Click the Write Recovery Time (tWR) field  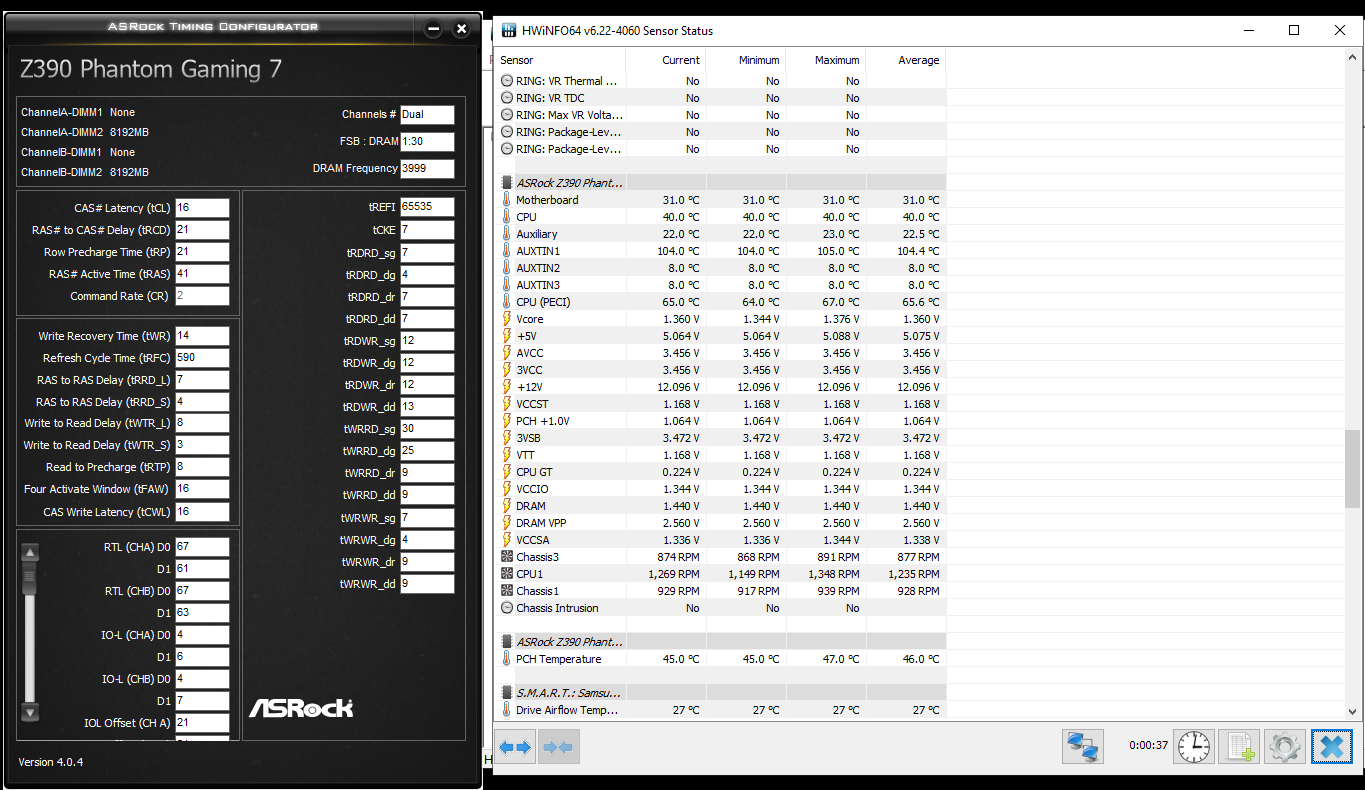(x=202, y=336)
